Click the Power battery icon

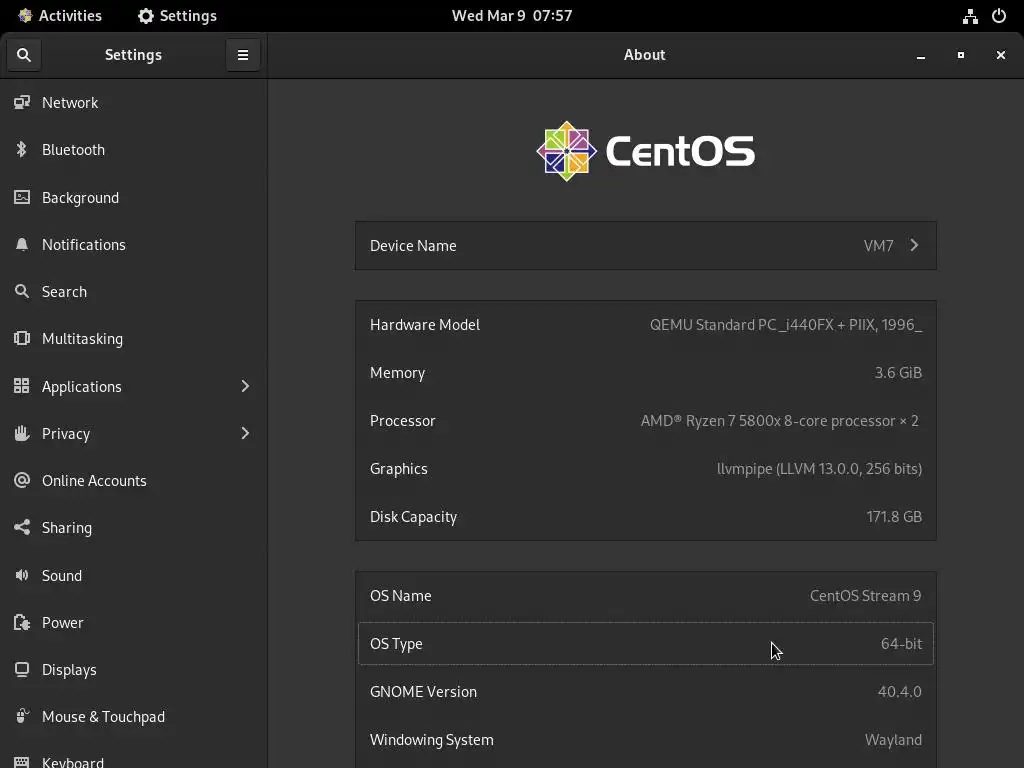click(22, 622)
